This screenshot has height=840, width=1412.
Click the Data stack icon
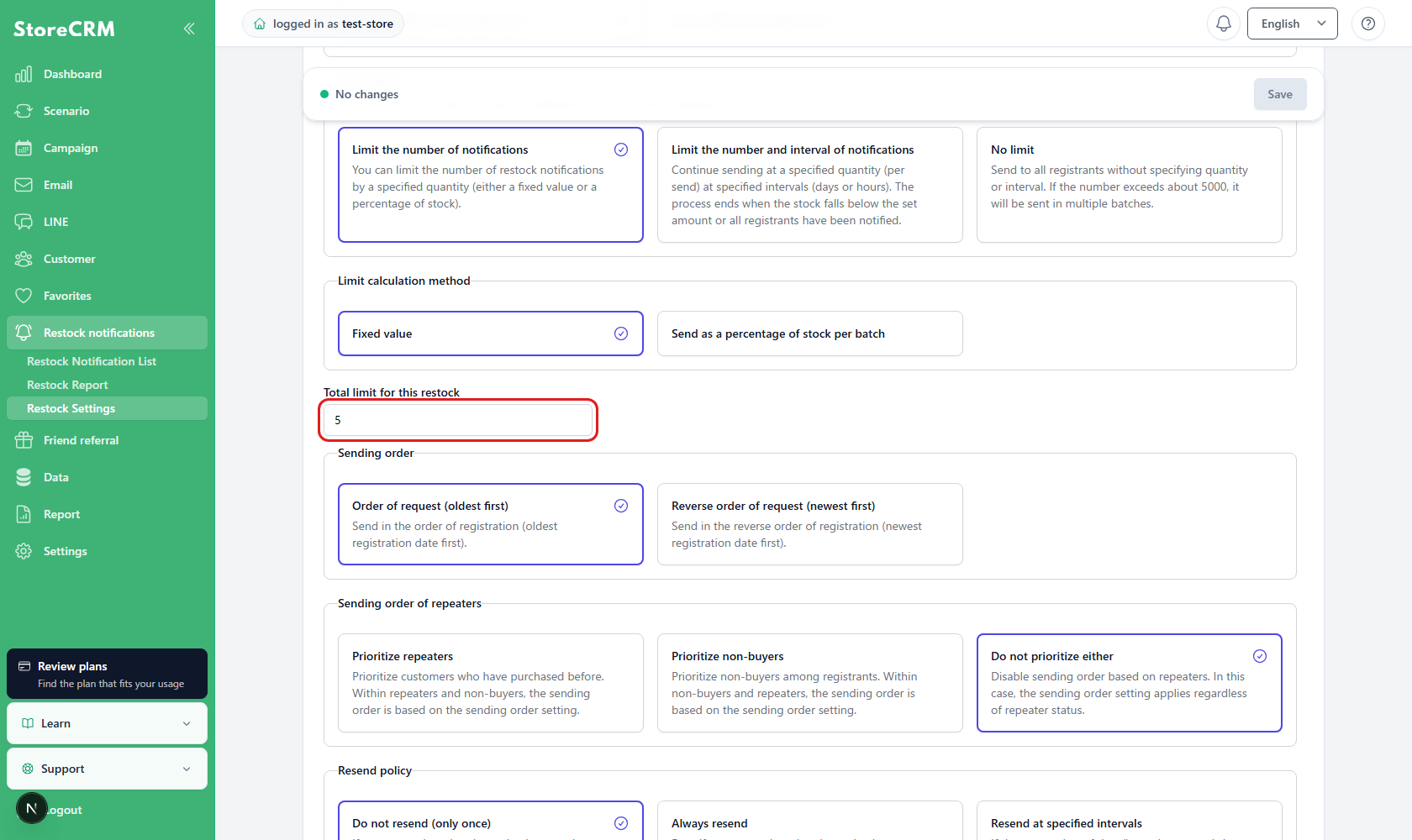(x=24, y=477)
